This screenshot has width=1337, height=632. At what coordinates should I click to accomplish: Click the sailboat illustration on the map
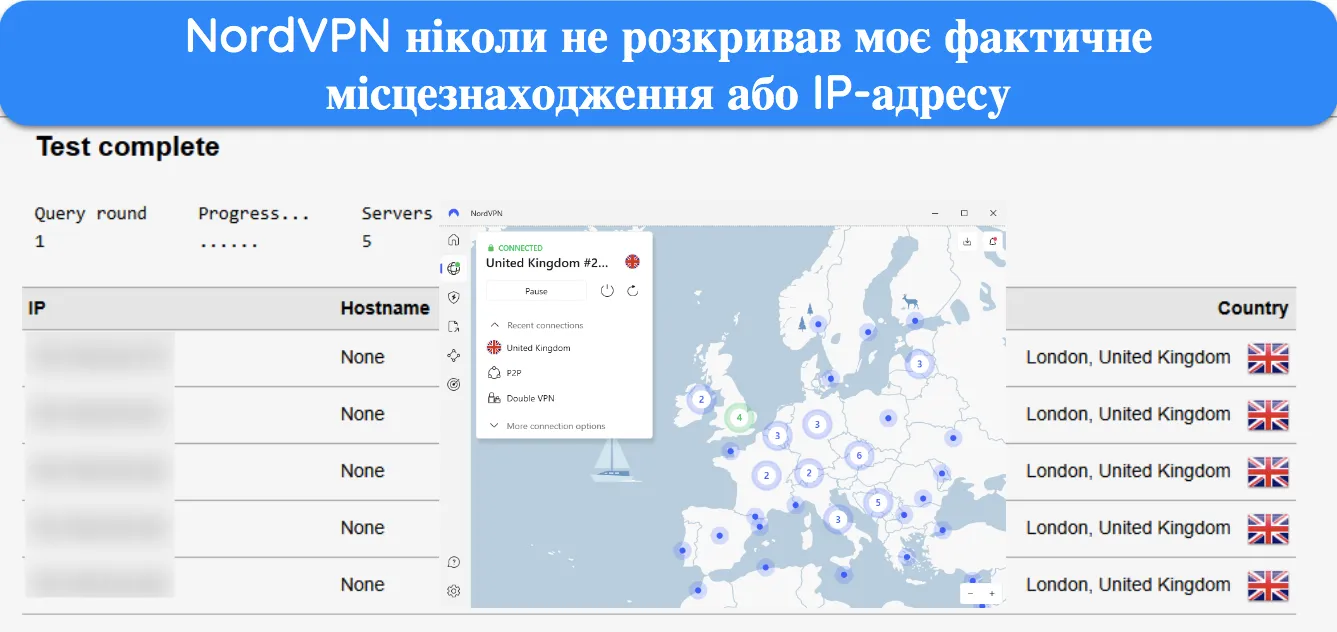616,459
